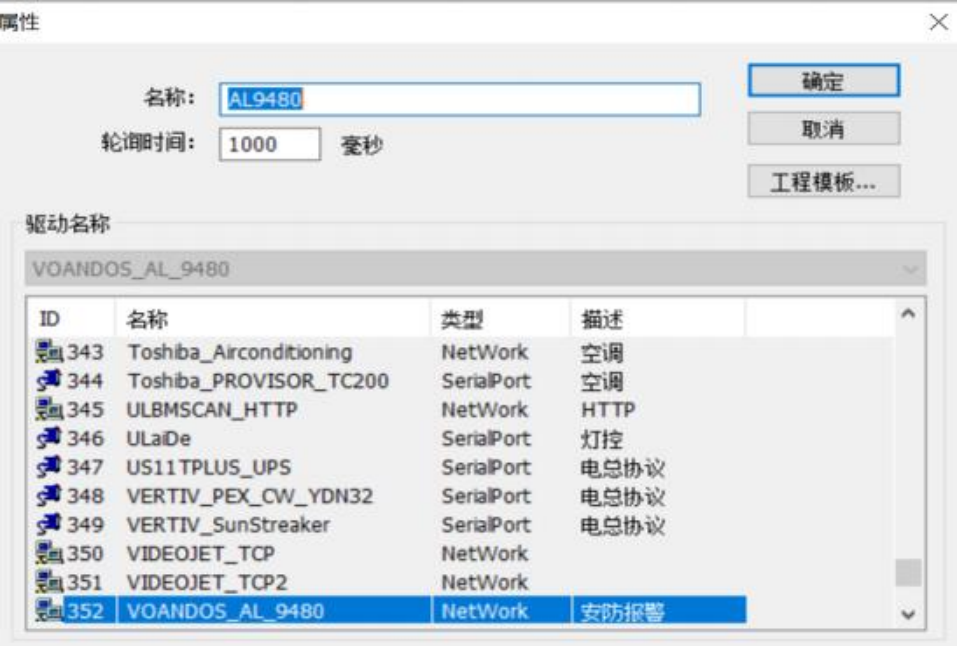This screenshot has height=647, width=957.
Task: Sort list by 类型 column header
Action: point(500,319)
